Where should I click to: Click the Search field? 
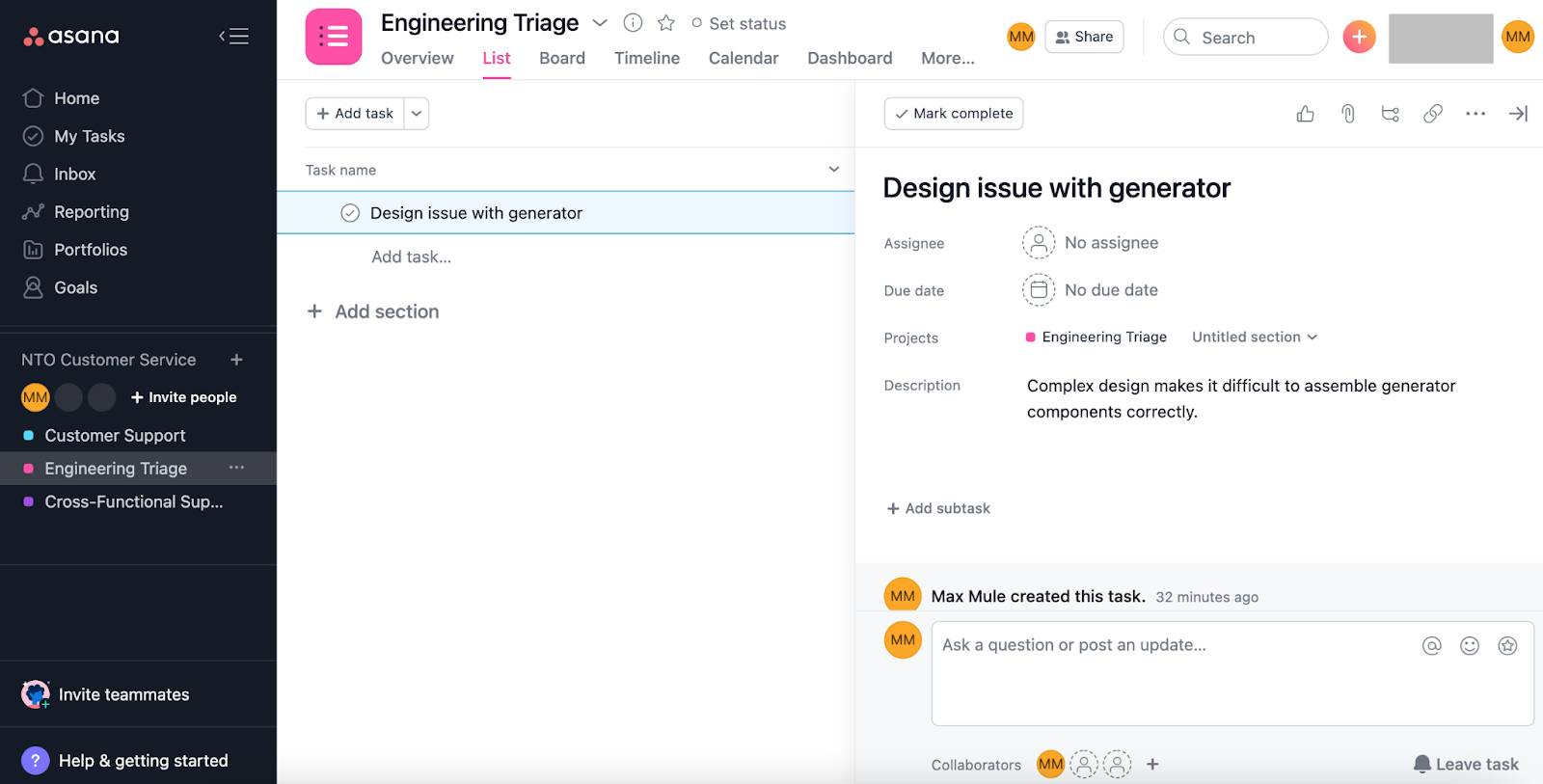pyautogui.click(x=1246, y=37)
